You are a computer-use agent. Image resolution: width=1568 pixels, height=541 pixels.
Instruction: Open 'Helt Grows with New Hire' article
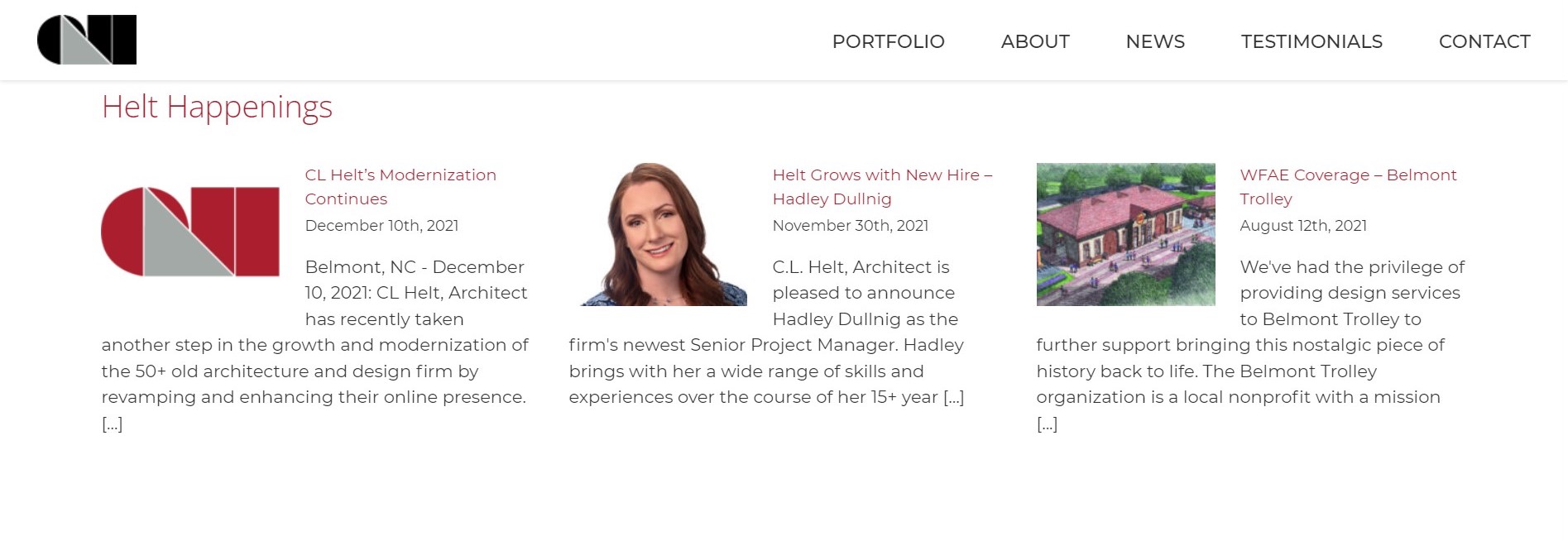[882, 187]
